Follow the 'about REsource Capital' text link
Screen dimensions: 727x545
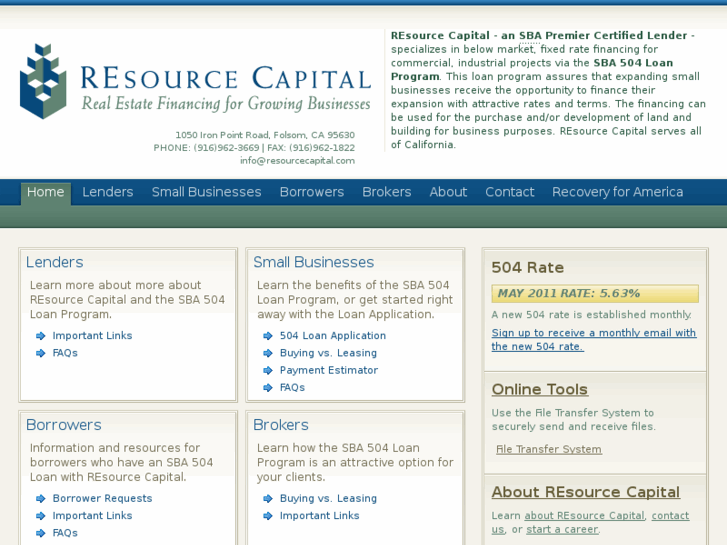(x=584, y=515)
